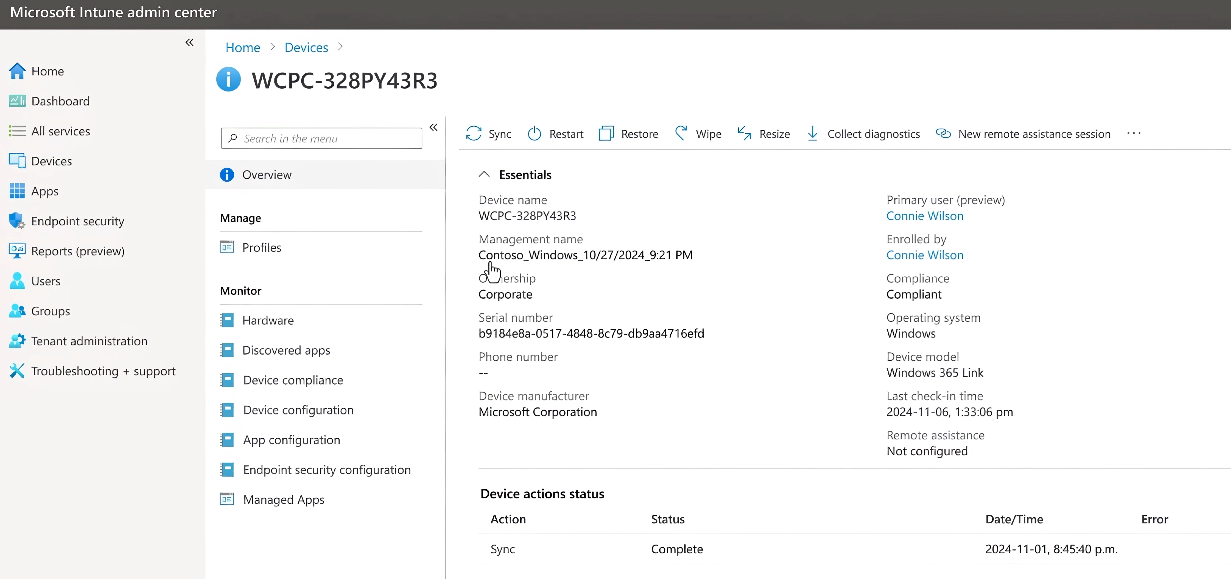Image resolution: width=1231 pixels, height=579 pixels.
Task: Click the Reports (preview) monitor icon
Action: coord(17,251)
